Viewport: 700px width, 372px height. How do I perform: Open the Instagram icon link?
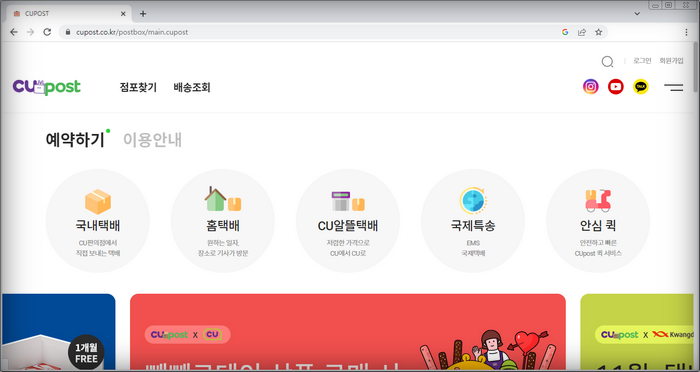point(591,87)
